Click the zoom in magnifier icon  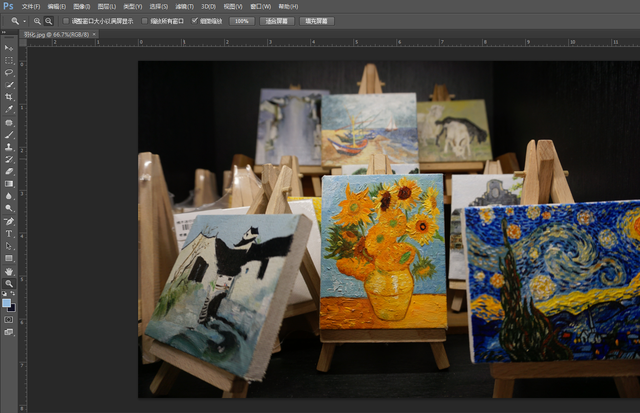(37, 20)
